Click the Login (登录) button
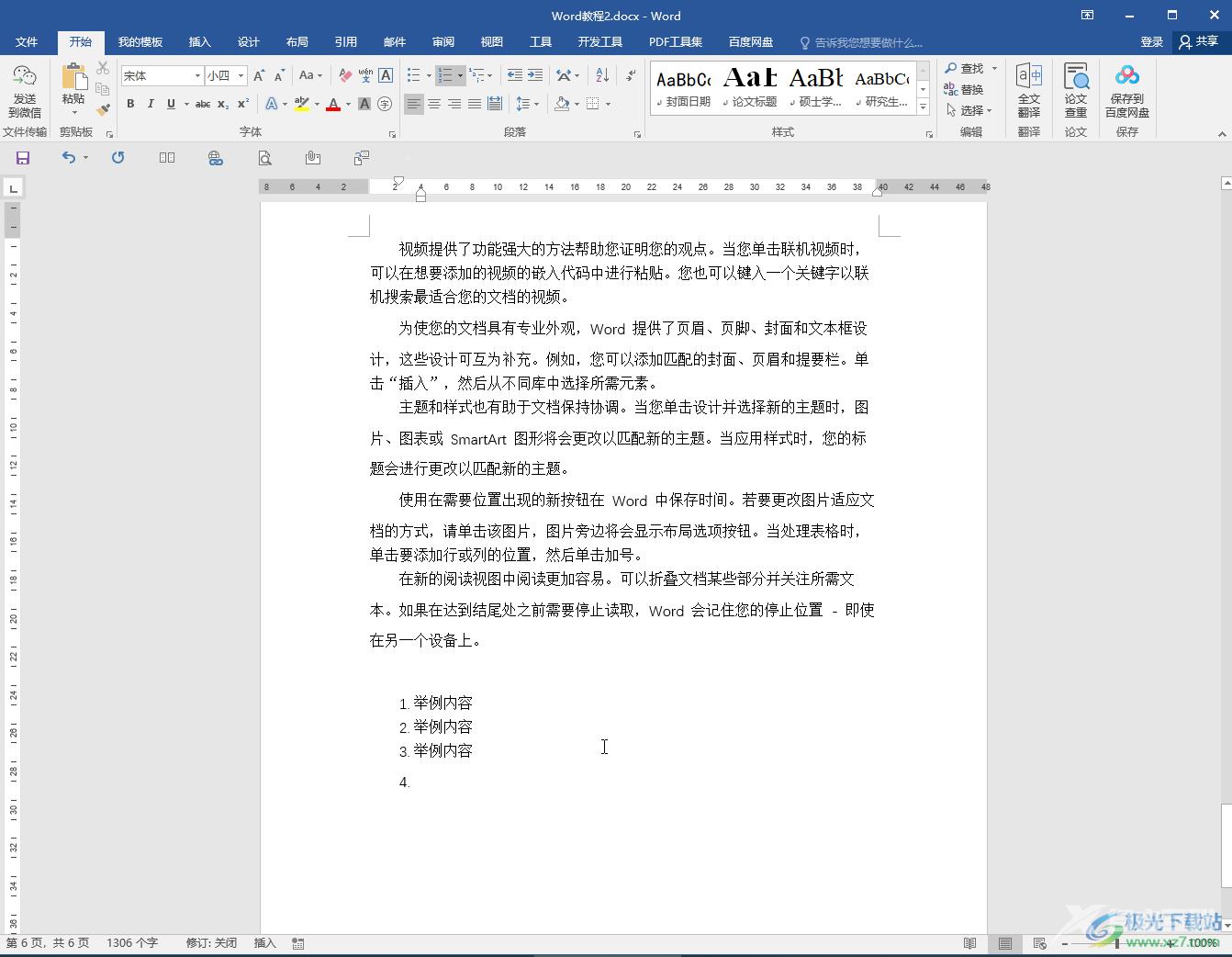Screen dimensions: 1232x957 (x=1151, y=42)
